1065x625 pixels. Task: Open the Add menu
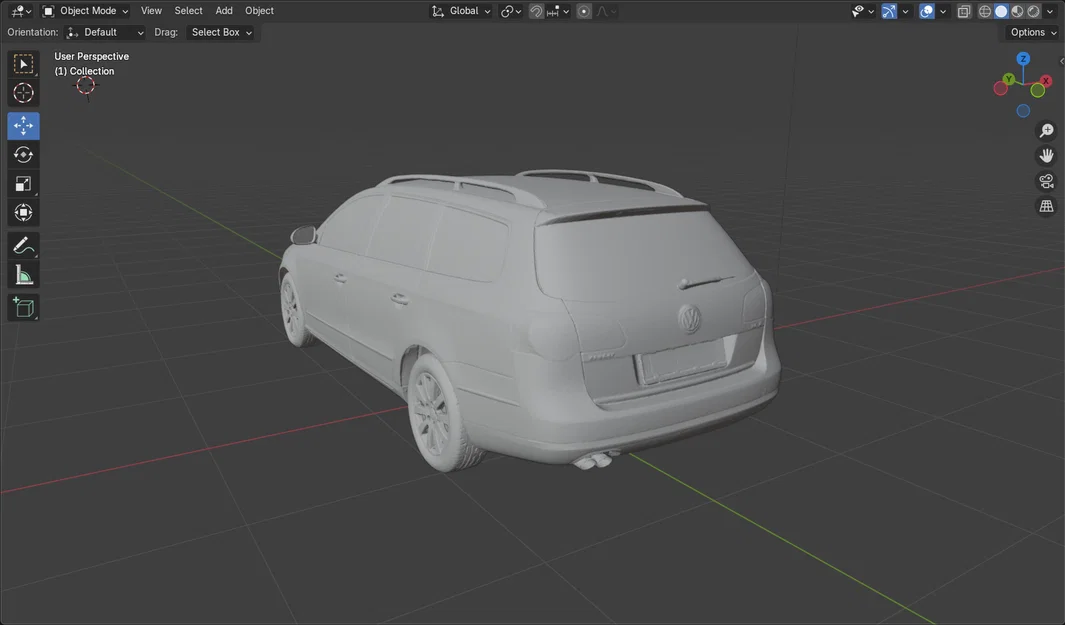tap(223, 11)
